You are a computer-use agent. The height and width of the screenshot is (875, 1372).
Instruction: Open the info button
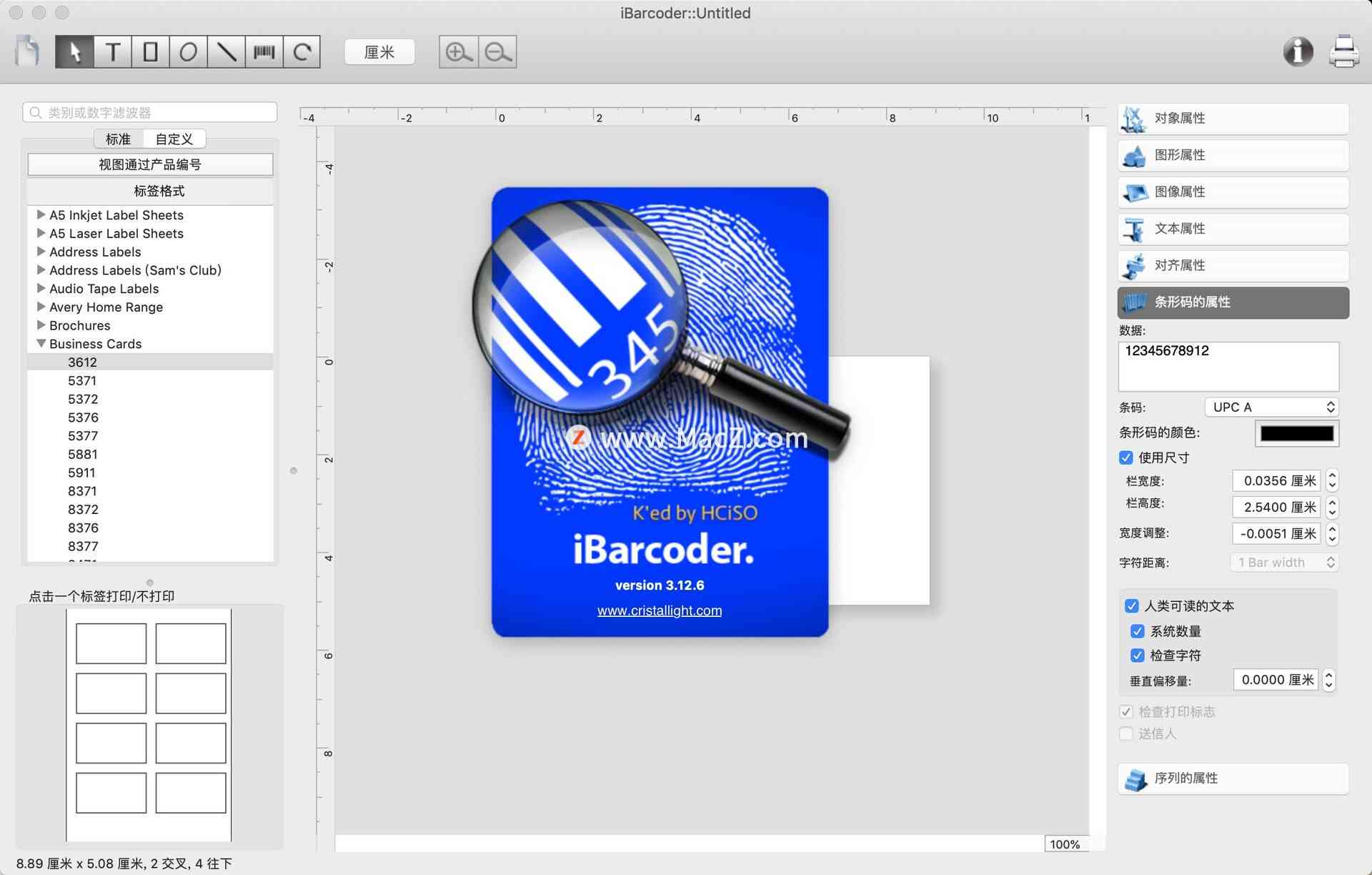(x=1298, y=51)
